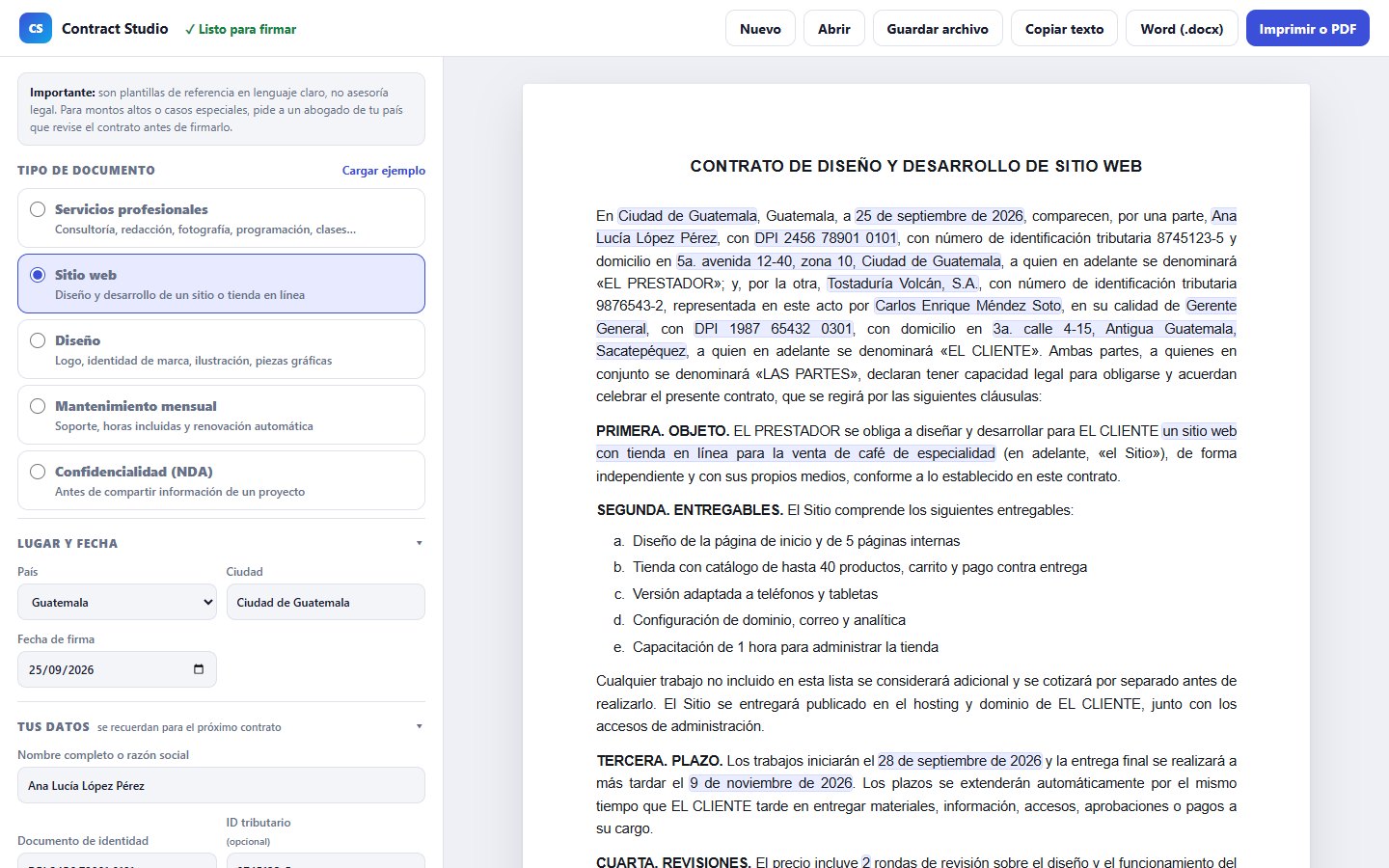Image resolution: width=1389 pixels, height=868 pixels.
Task: Click the Abrir button
Action: click(x=833, y=29)
